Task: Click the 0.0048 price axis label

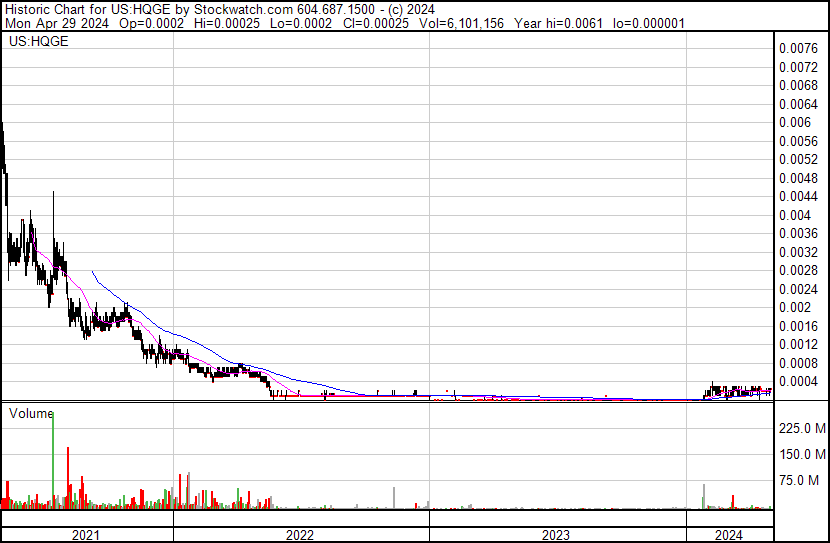Action: pyautogui.click(x=798, y=178)
